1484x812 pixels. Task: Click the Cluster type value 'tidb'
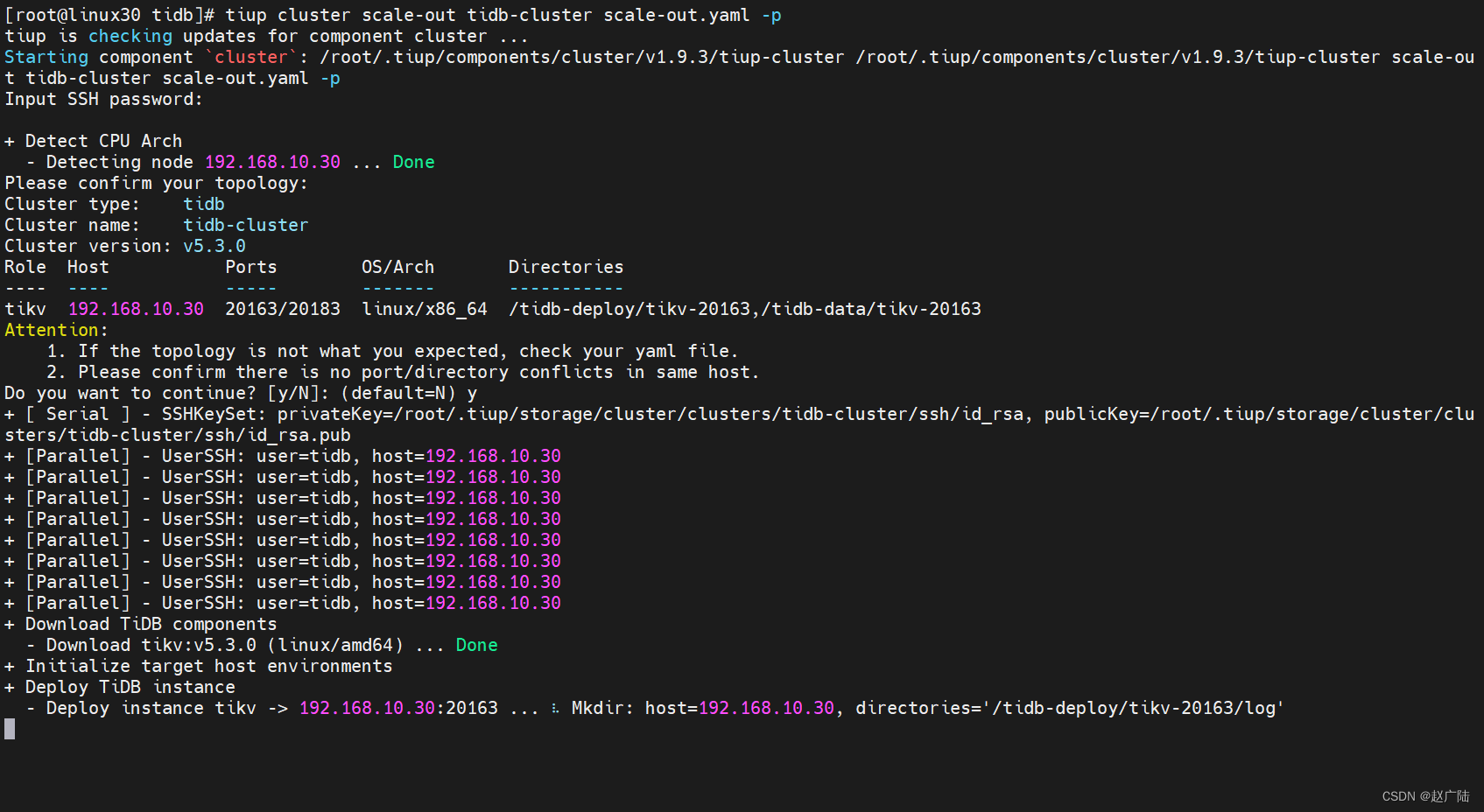[204, 204]
